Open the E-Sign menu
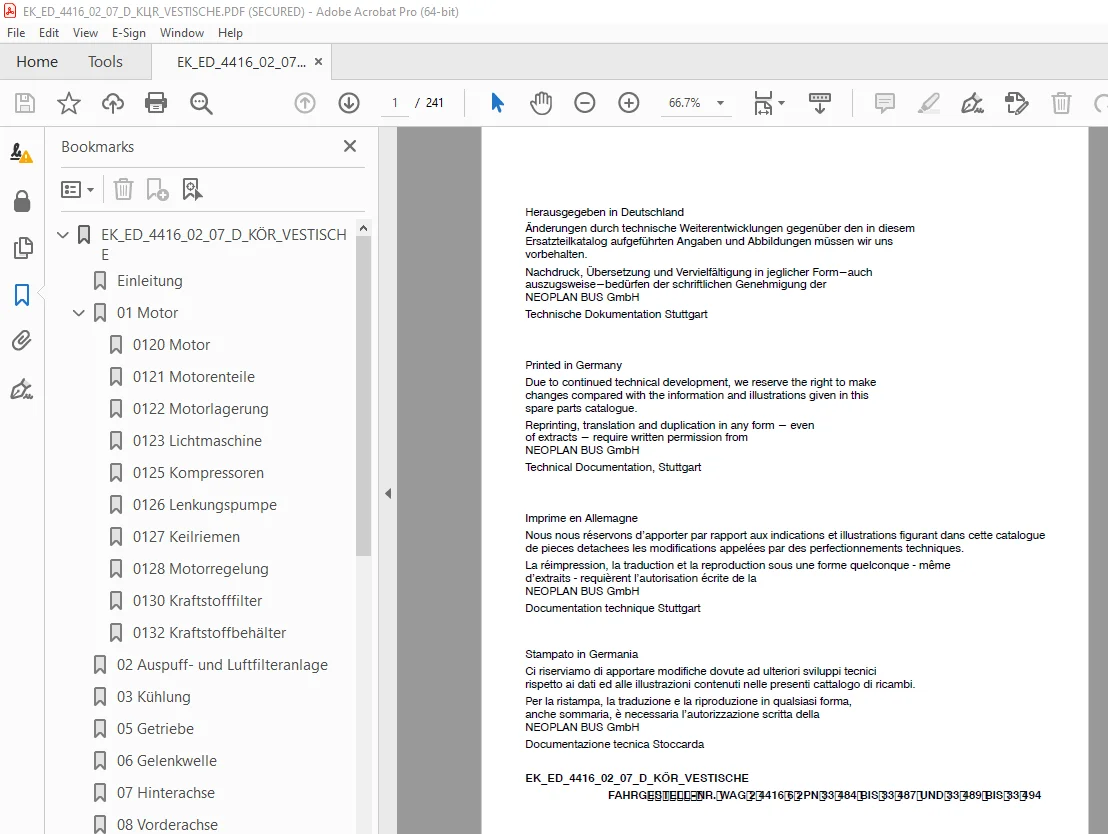The width and height of the screenshot is (1108, 834). point(129,33)
